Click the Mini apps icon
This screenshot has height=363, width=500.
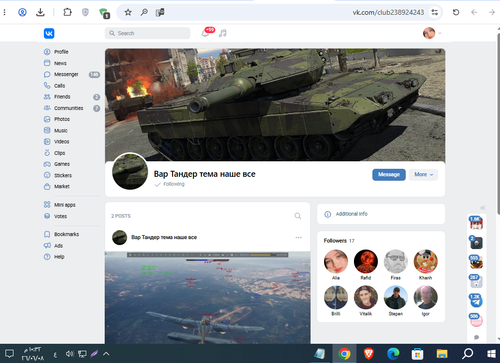47,205
